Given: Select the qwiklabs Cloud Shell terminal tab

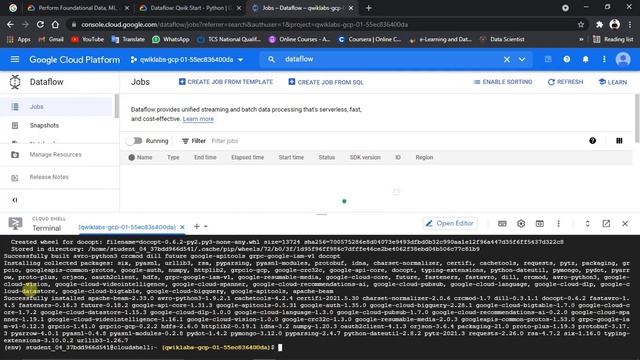Looking at the screenshot, I should [127, 227].
